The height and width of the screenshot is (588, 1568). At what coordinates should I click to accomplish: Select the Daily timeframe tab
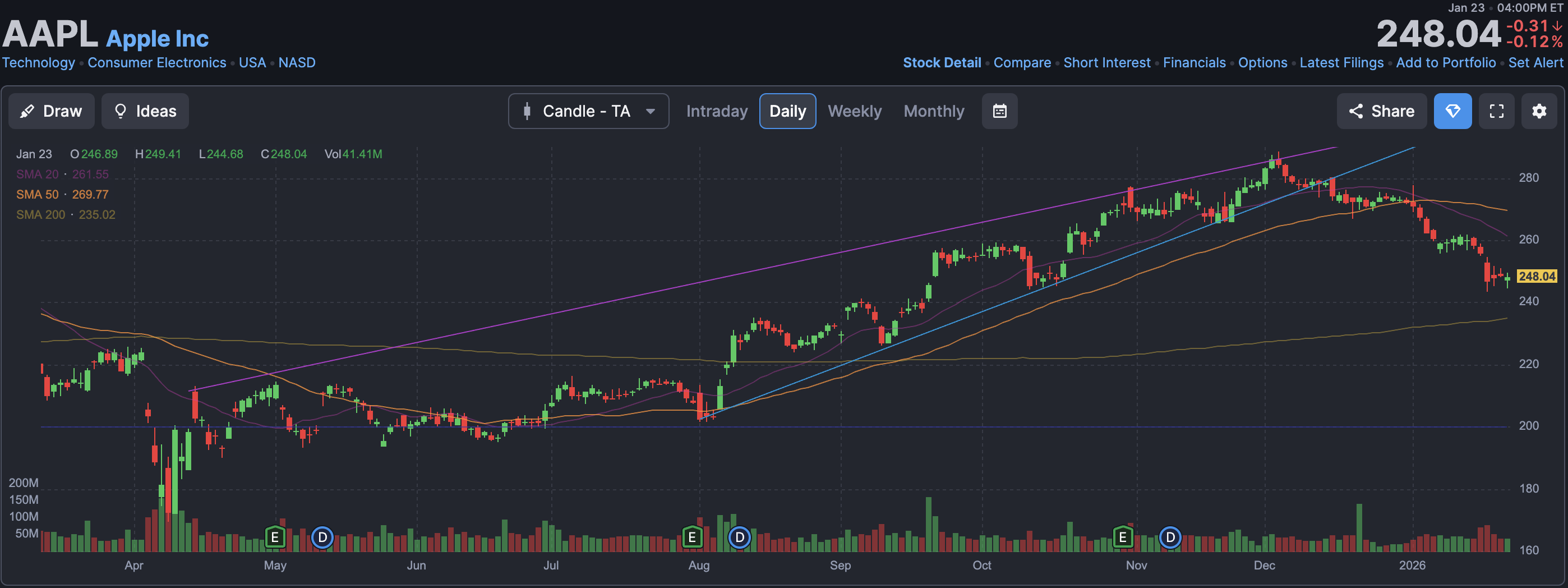coord(787,111)
